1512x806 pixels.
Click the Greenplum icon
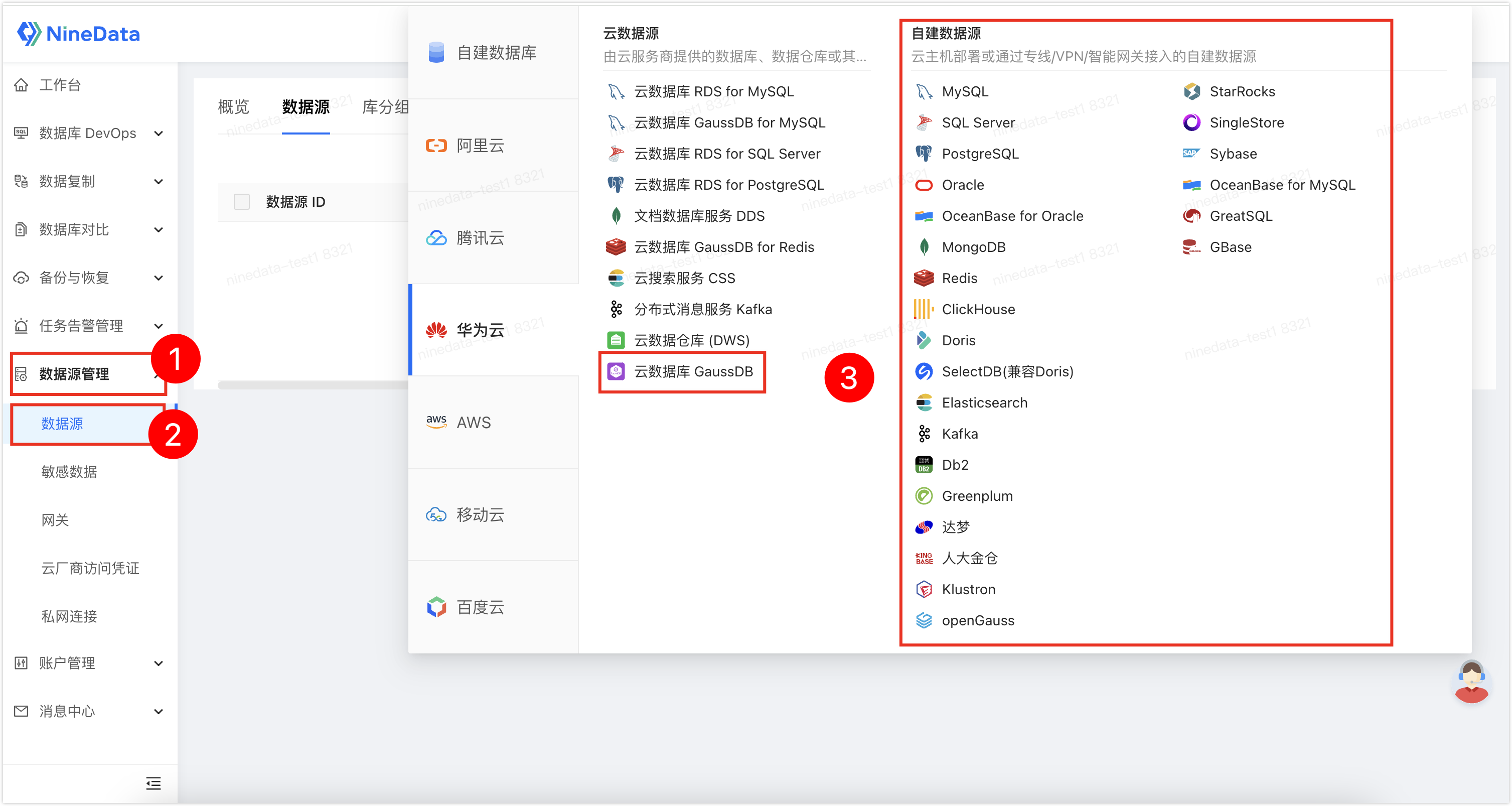point(924,496)
